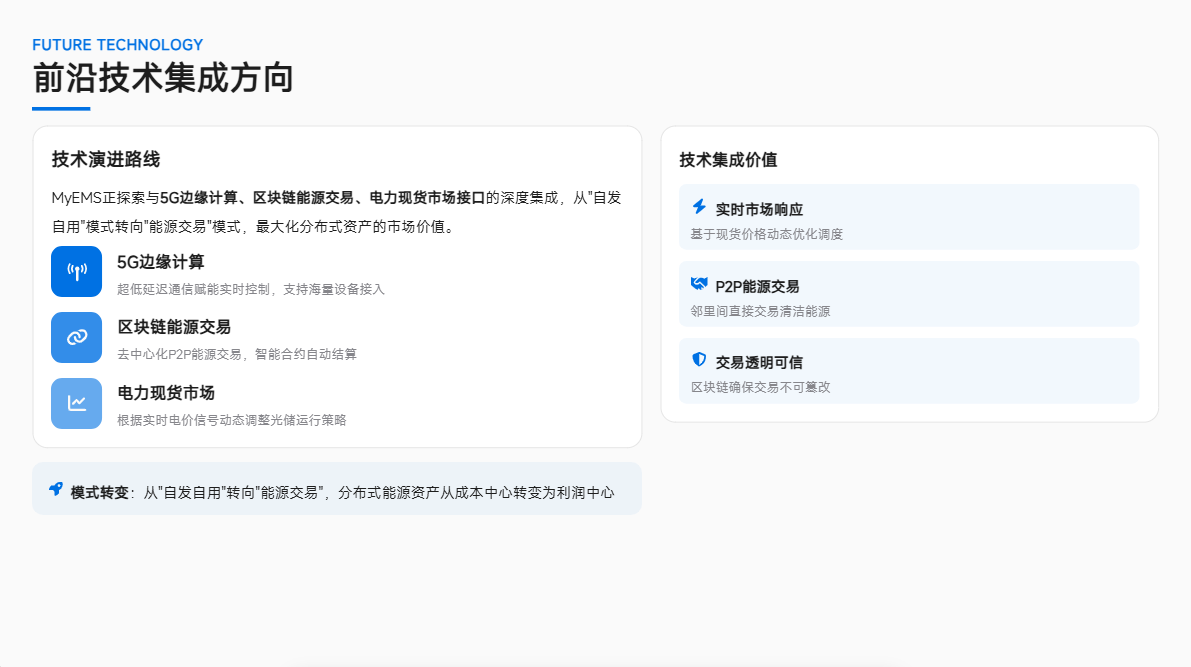Click the P2P能源交易 value card

[909, 294]
